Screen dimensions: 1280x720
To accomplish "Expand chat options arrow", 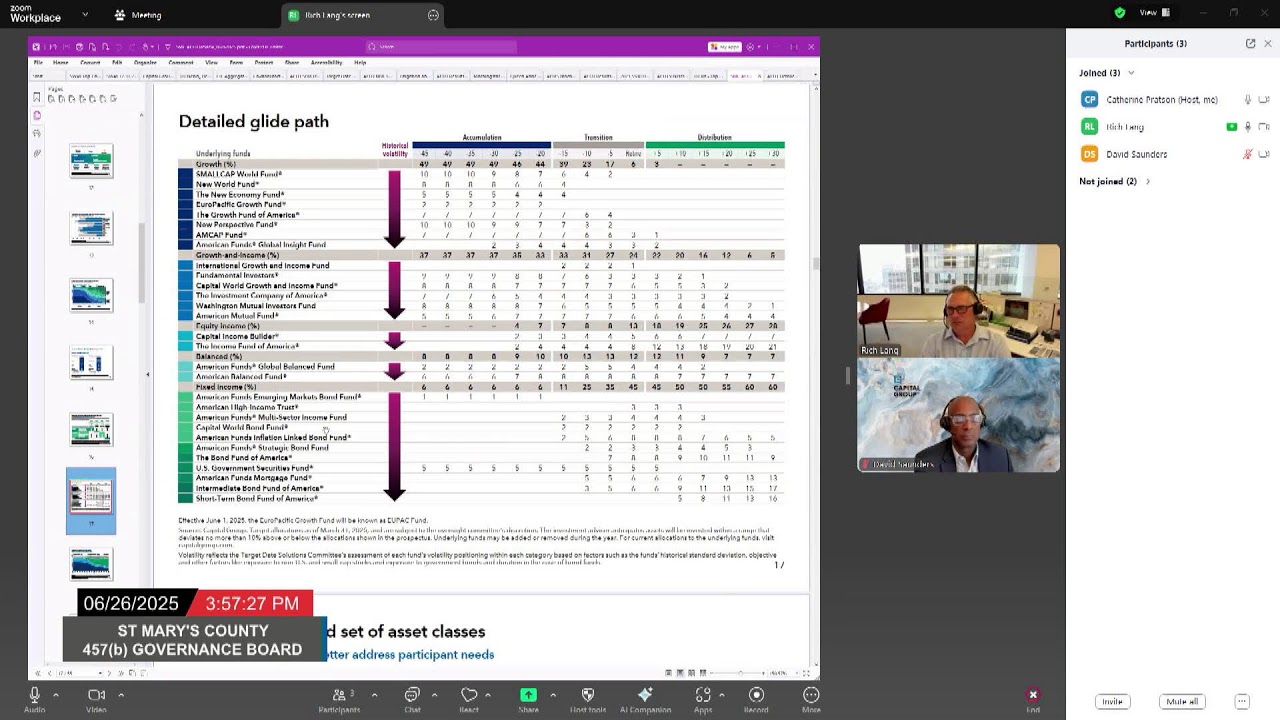I will click(x=434, y=695).
